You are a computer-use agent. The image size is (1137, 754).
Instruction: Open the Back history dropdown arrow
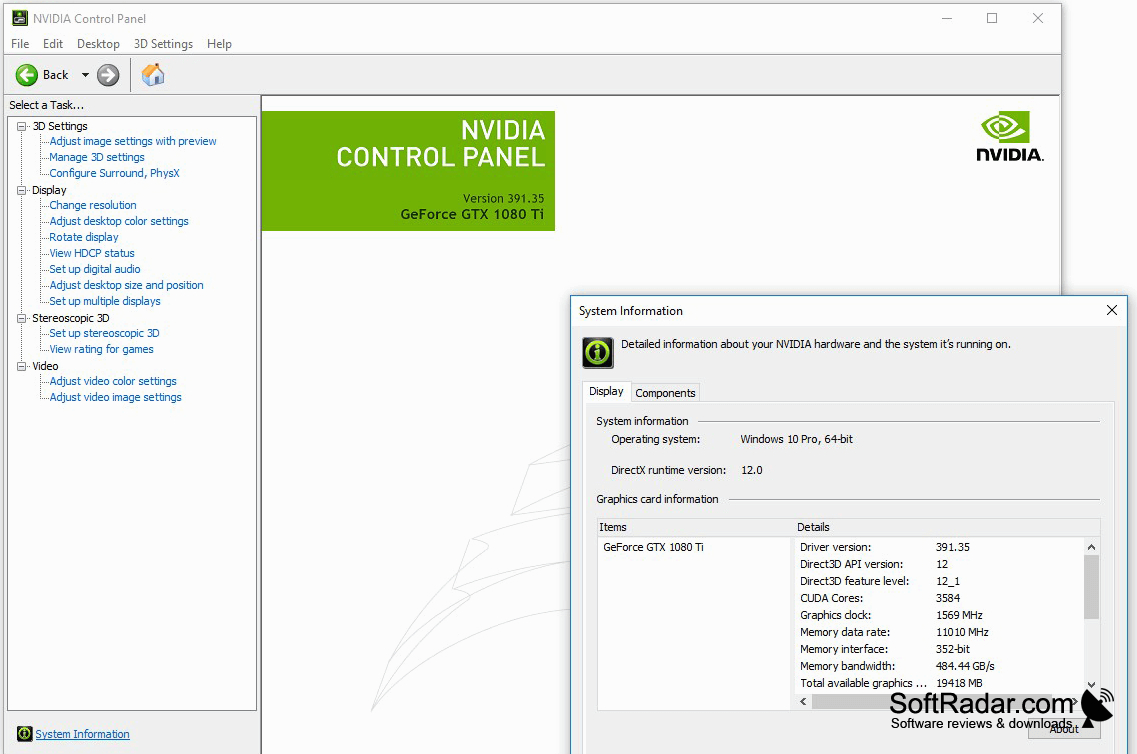click(85, 75)
